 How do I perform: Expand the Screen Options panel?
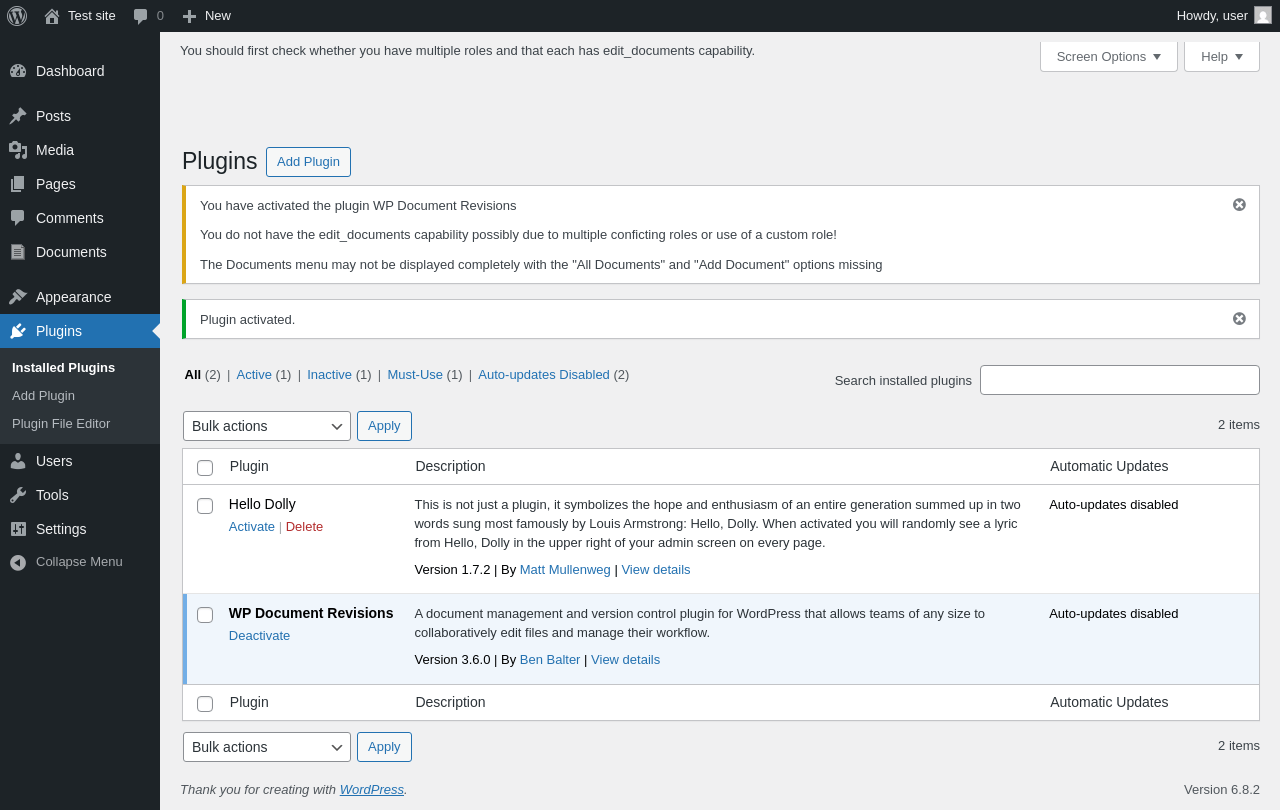(1108, 56)
